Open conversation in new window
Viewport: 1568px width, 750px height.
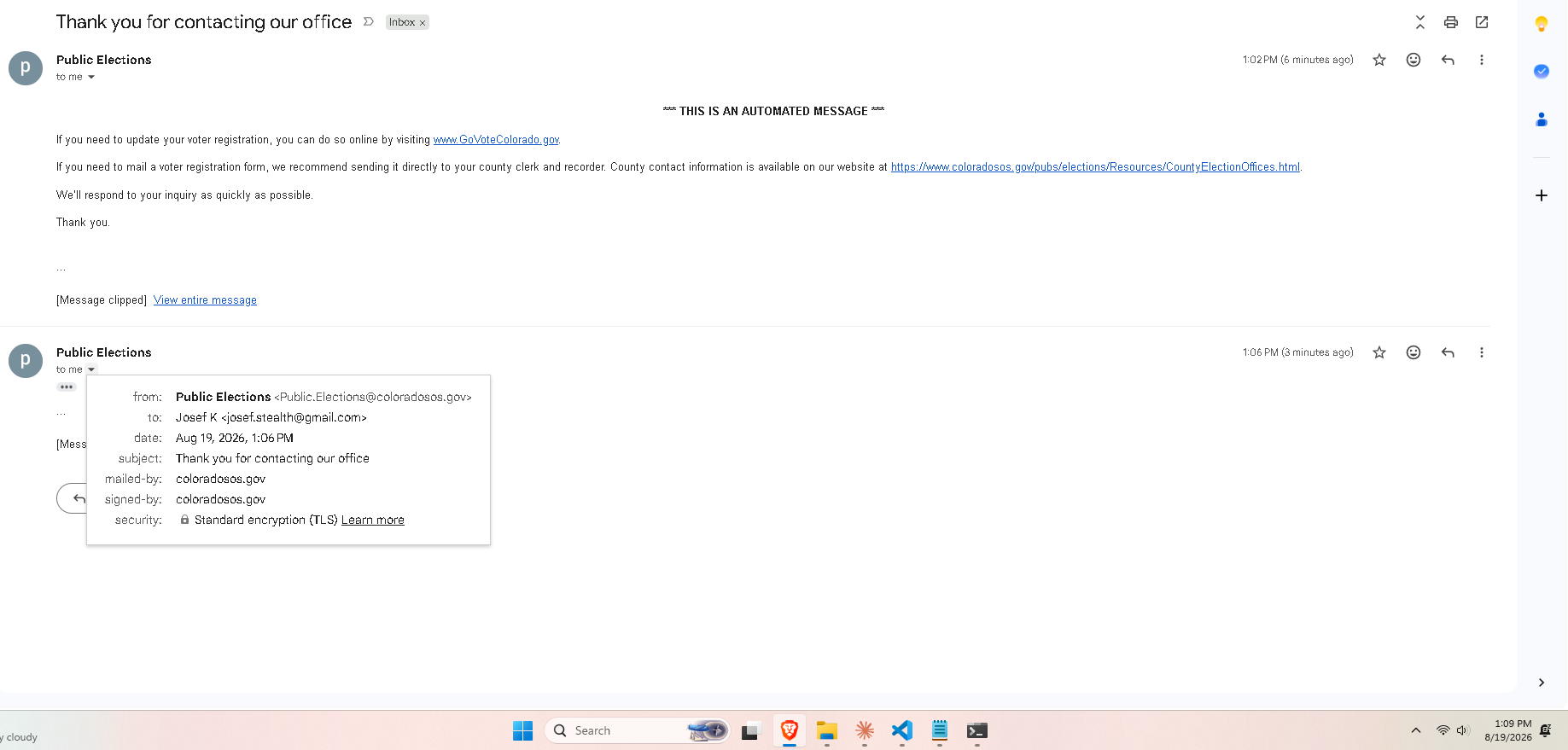pos(1482,22)
